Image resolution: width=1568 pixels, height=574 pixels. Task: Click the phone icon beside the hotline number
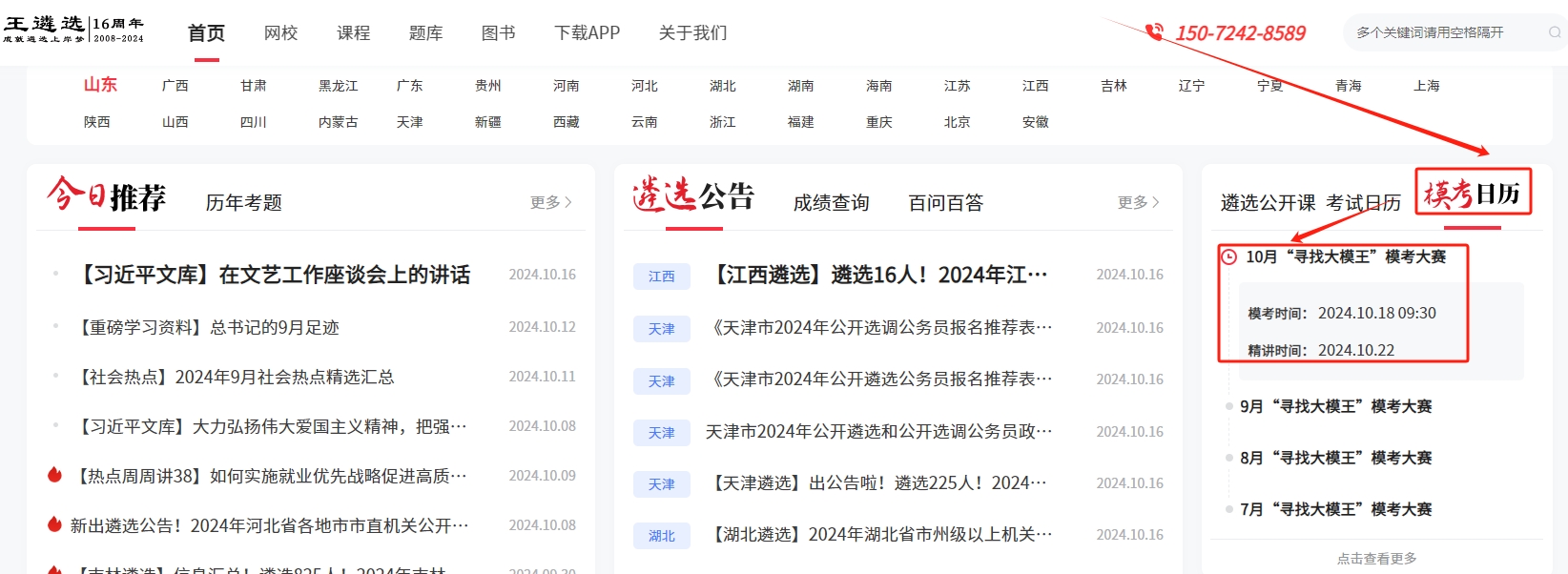(1154, 32)
